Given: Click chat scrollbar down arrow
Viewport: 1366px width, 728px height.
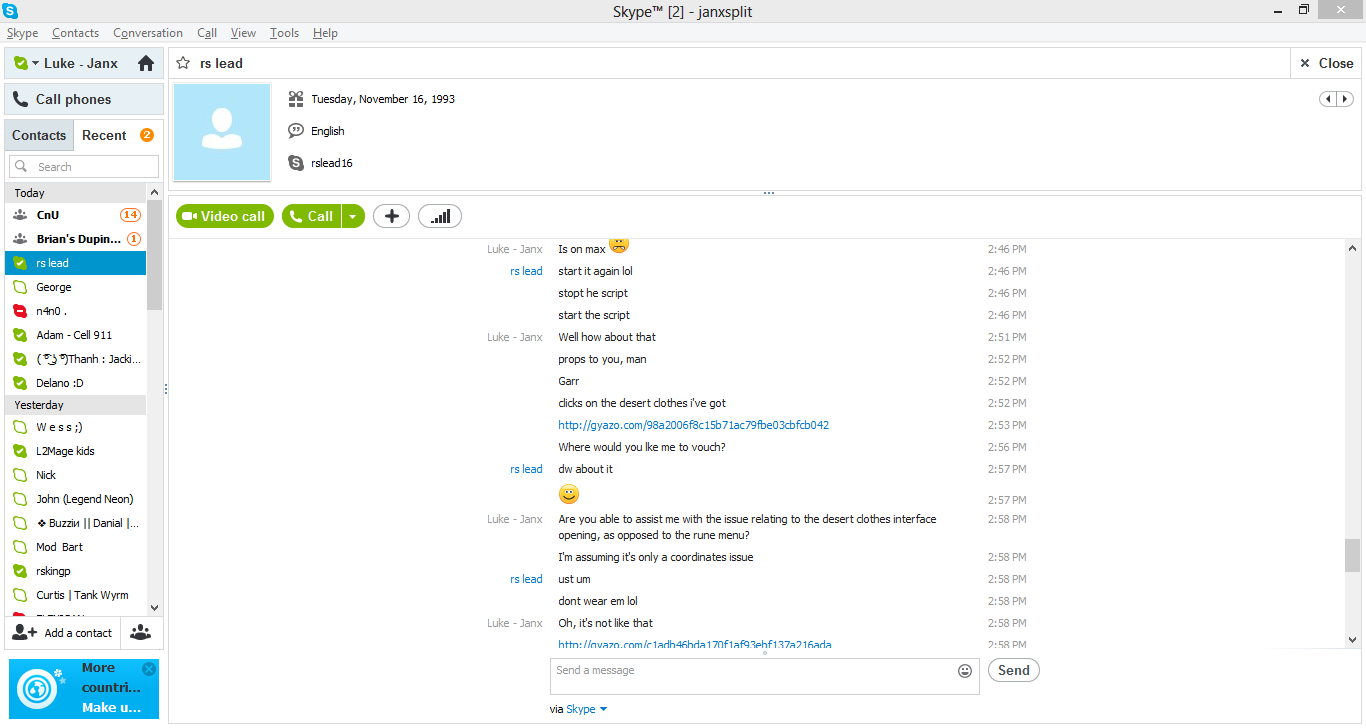Looking at the screenshot, I should [x=1352, y=640].
